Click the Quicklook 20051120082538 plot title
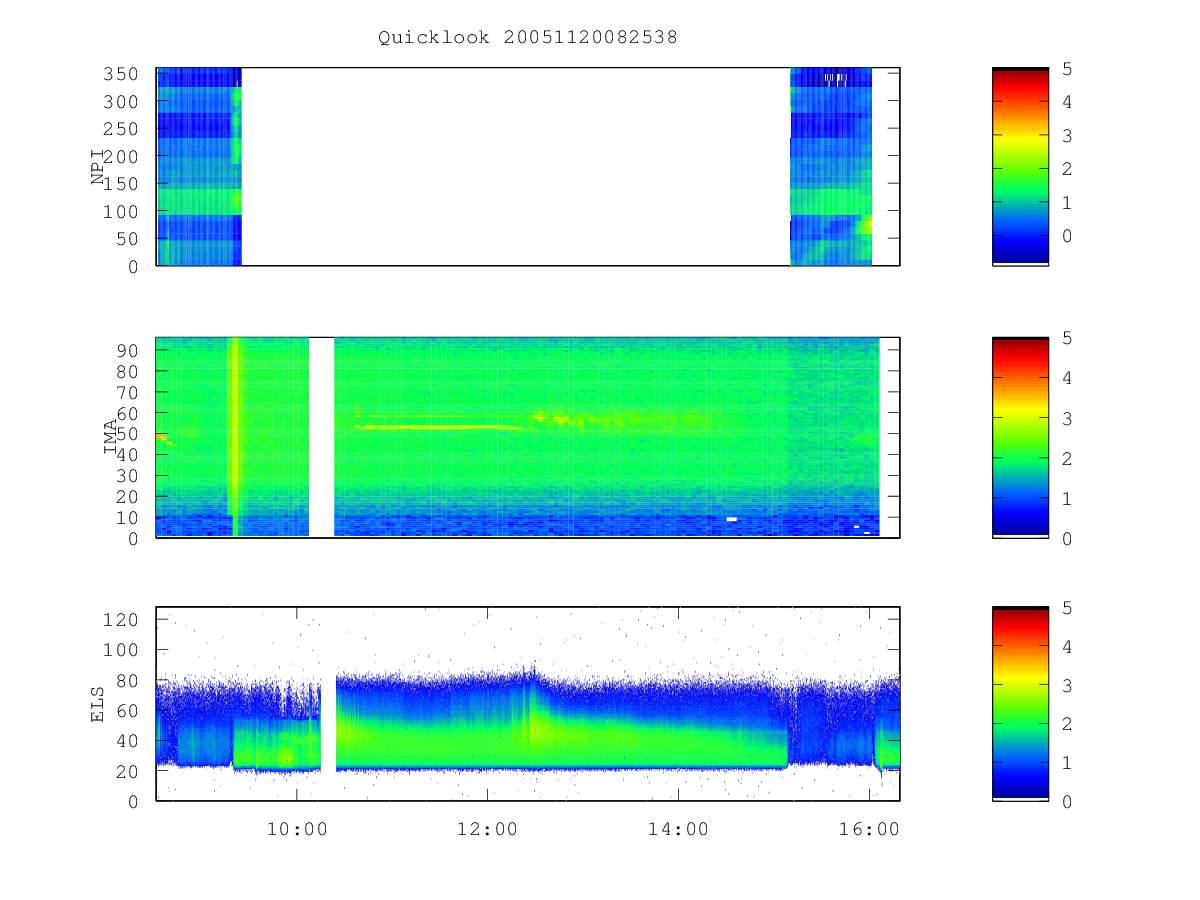 [527, 38]
